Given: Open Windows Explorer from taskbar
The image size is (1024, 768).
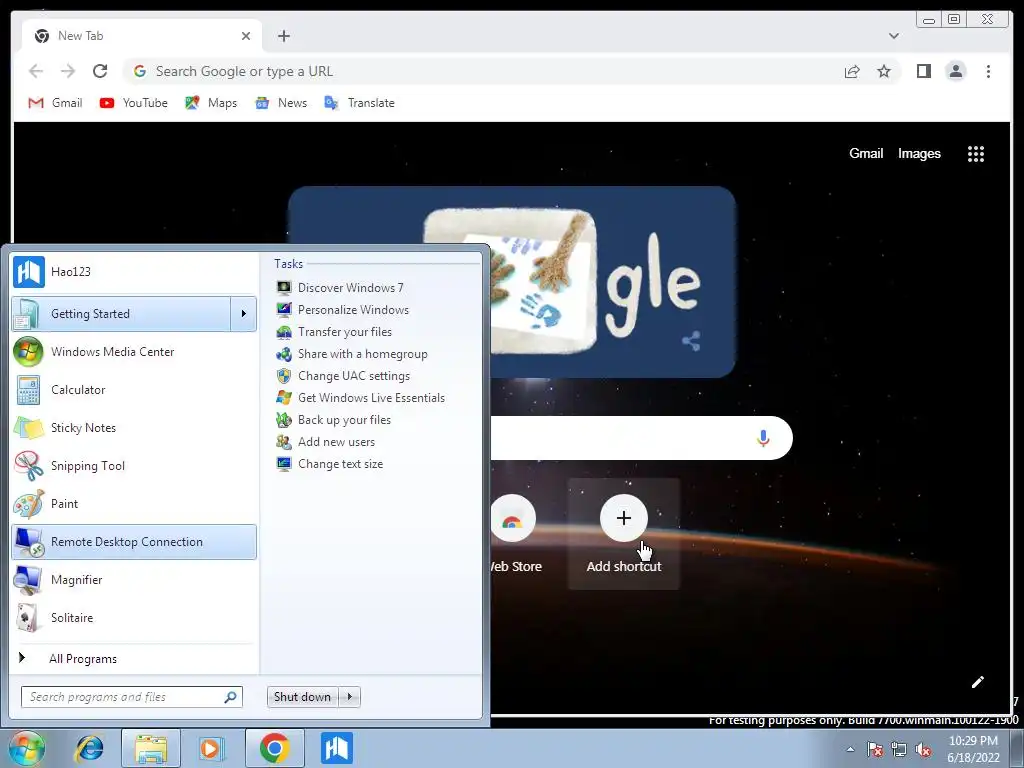Looking at the screenshot, I should click(x=150, y=748).
